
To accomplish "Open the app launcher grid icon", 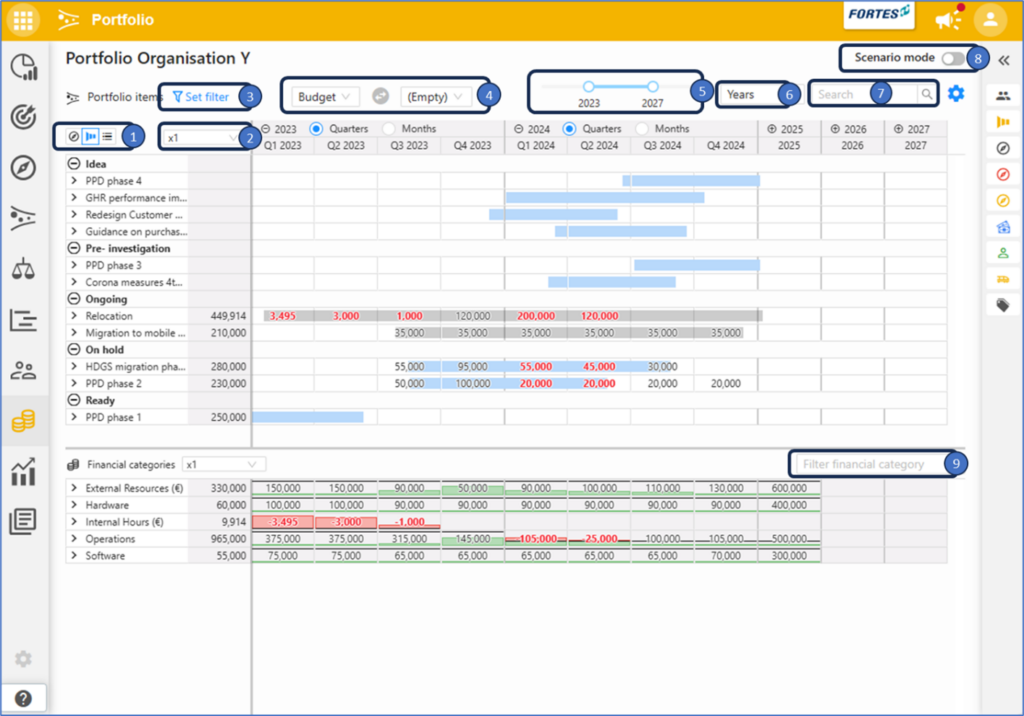I will tap(23, 20).
